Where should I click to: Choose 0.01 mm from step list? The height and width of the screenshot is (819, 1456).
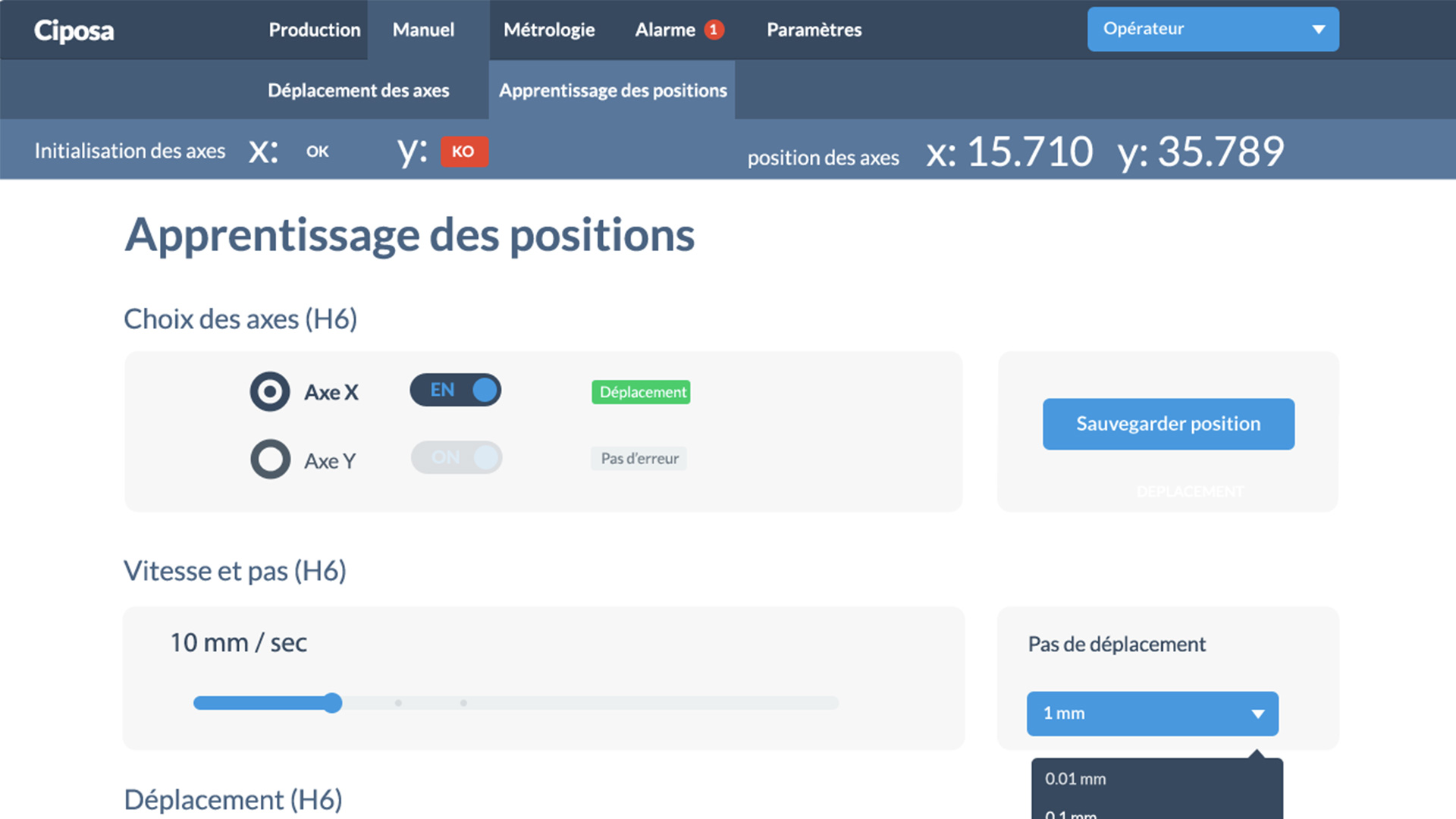(x=1075, y=779)
